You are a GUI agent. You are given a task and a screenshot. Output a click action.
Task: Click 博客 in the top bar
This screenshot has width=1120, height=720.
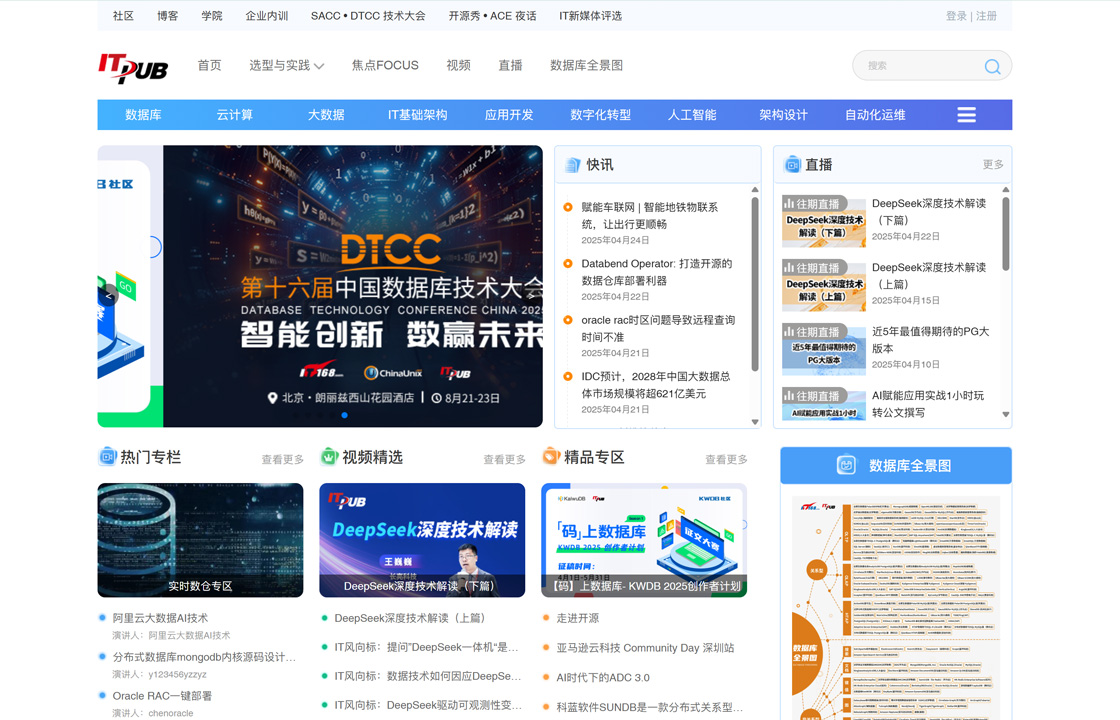[x=167, y=16]
